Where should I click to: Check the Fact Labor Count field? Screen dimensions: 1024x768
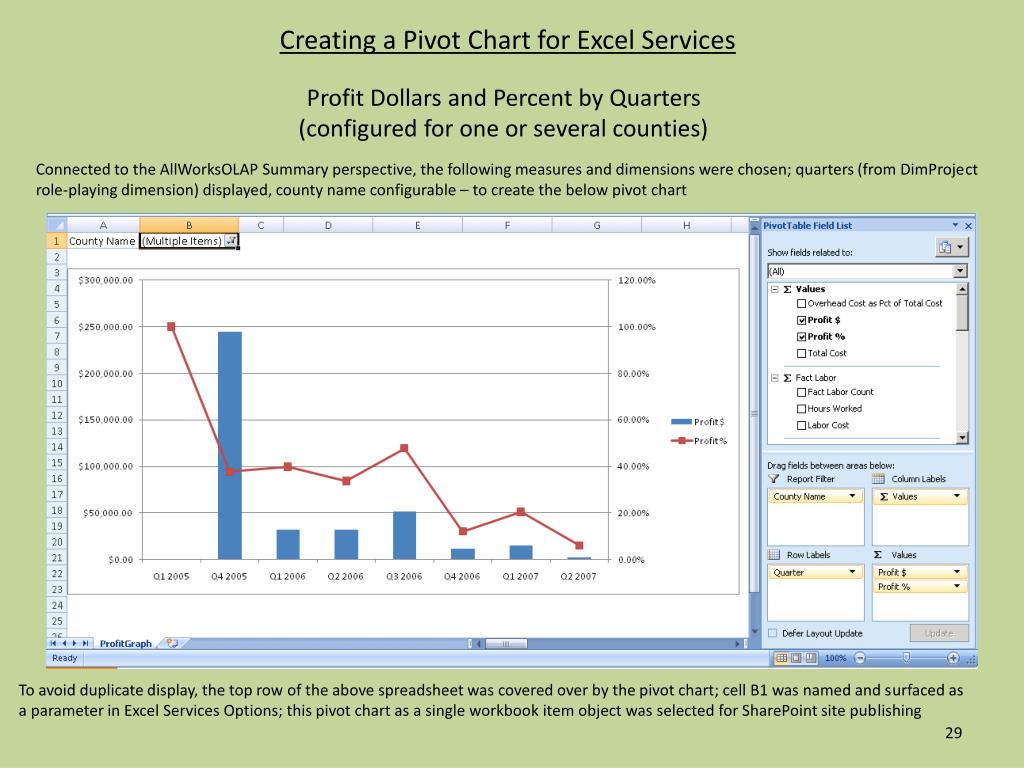[x=801, y=392]
